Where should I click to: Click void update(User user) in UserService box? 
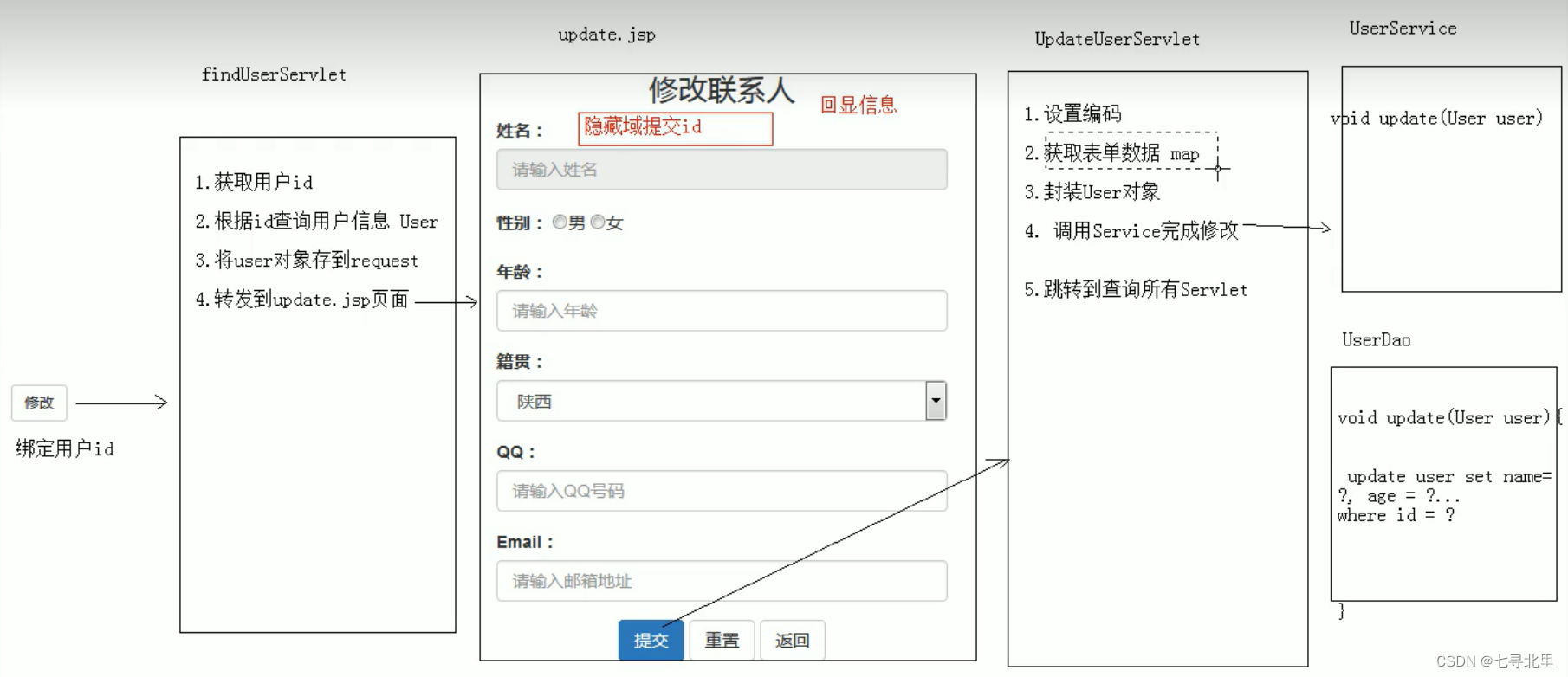(1436, 119)
